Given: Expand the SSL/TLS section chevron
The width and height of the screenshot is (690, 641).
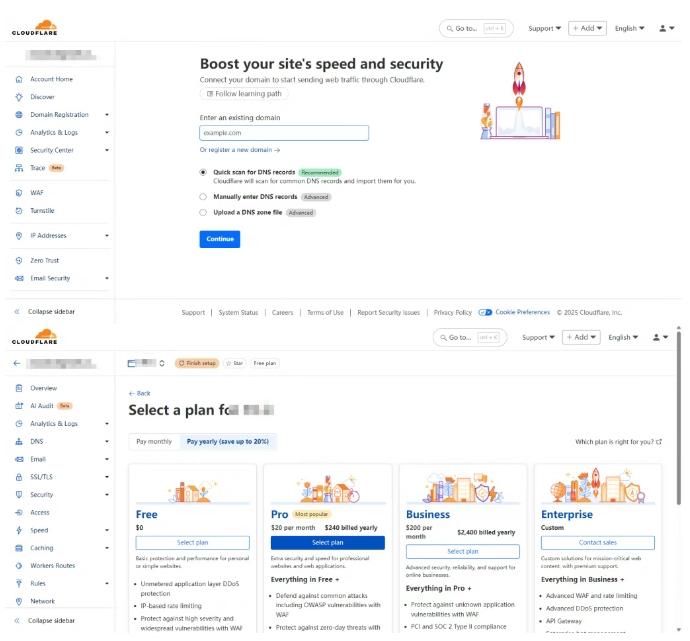Looking at the screenshot, I should (x=107, y=477).
